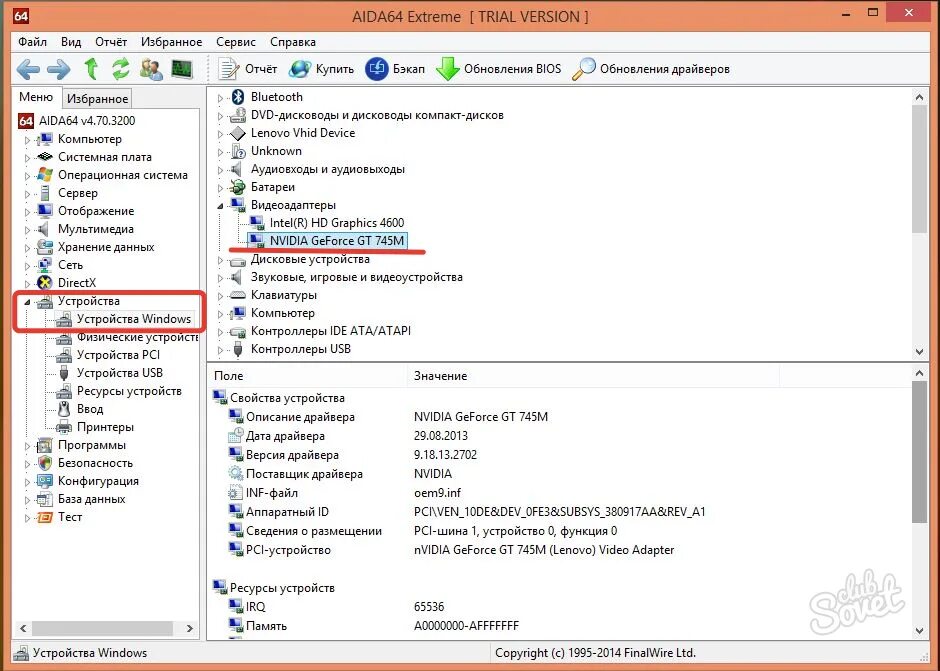The height and width of the screenshot is (671, 940).
Task: Select Lenovo Vhid Device entry
Action: click(x=303, y=133)
